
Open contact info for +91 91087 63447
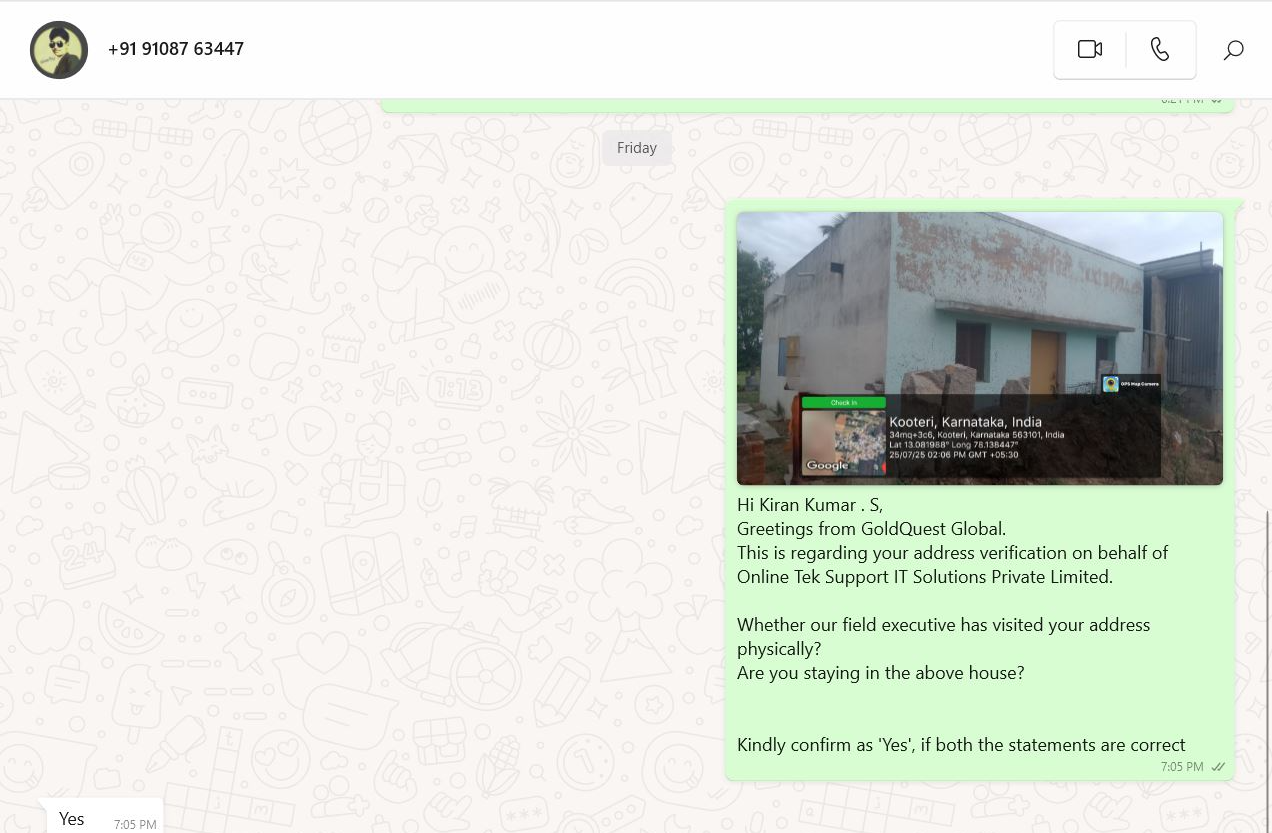point(176,49)
